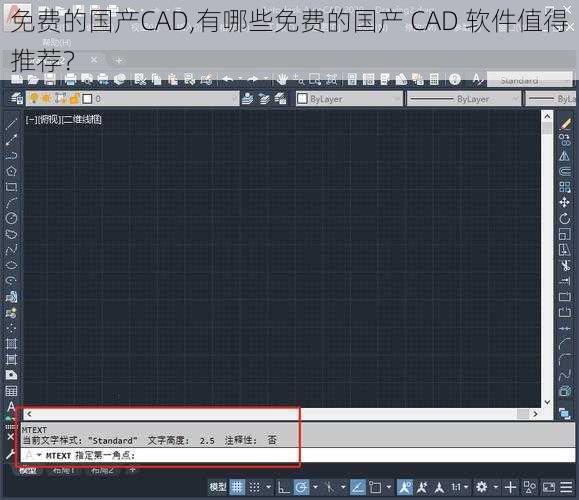The image size is (579, 500).
Task: Expand the workspace switching gear arrow
Action: (496, 487)
